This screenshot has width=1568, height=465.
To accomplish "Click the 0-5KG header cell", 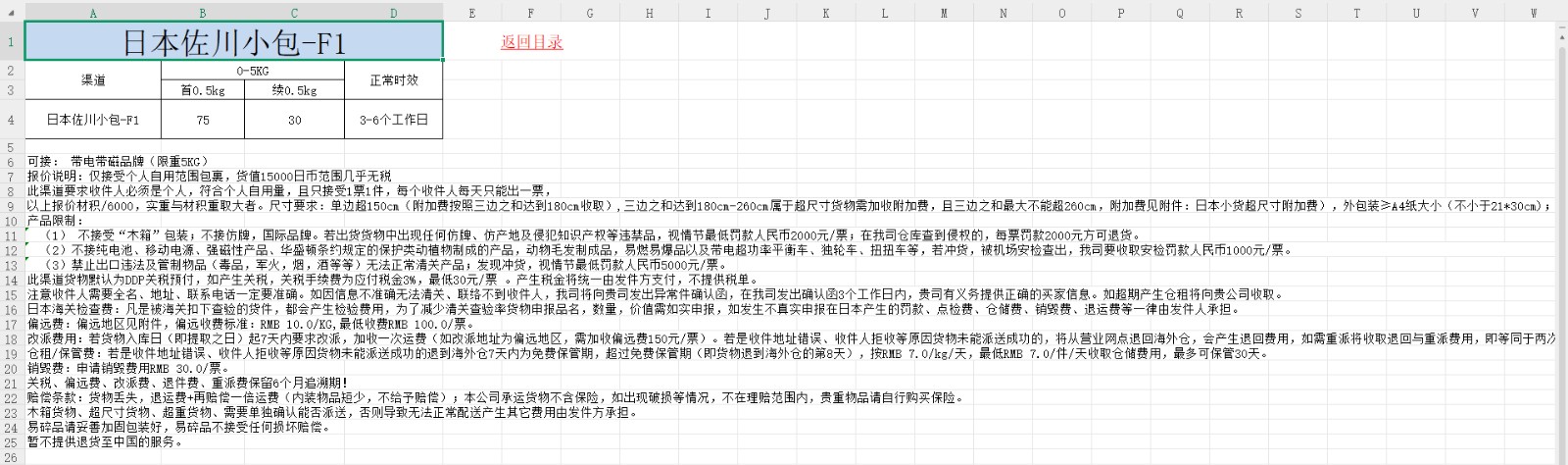I will coord(253,72).
